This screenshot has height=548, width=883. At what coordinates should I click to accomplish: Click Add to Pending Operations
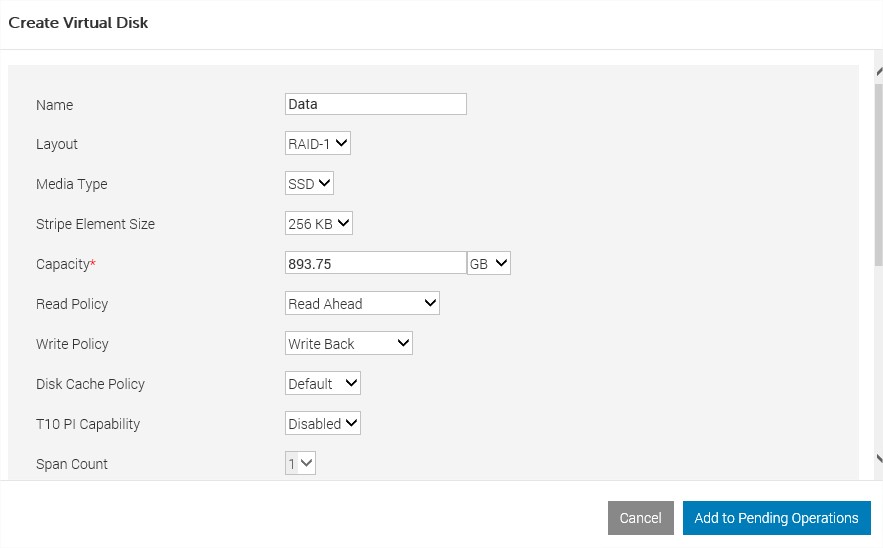point(776,518)
